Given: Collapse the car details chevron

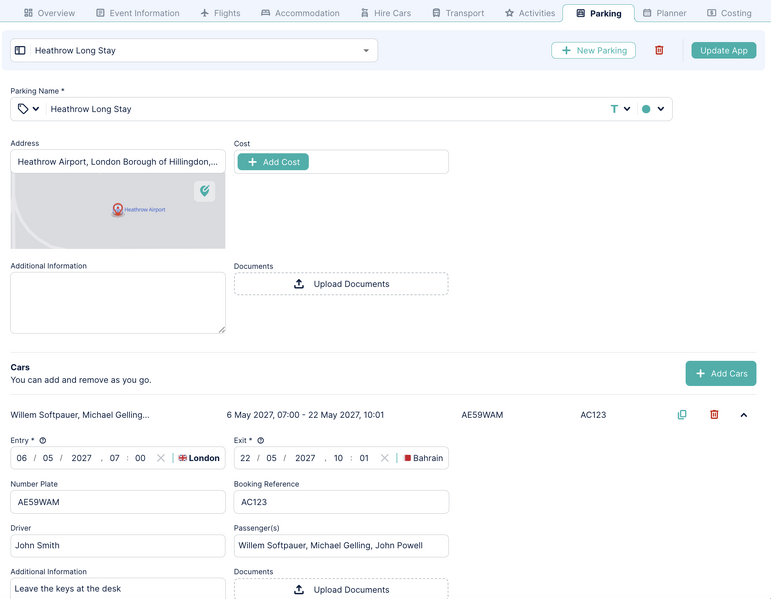Looking at the screenshot, I should [743, 415].
